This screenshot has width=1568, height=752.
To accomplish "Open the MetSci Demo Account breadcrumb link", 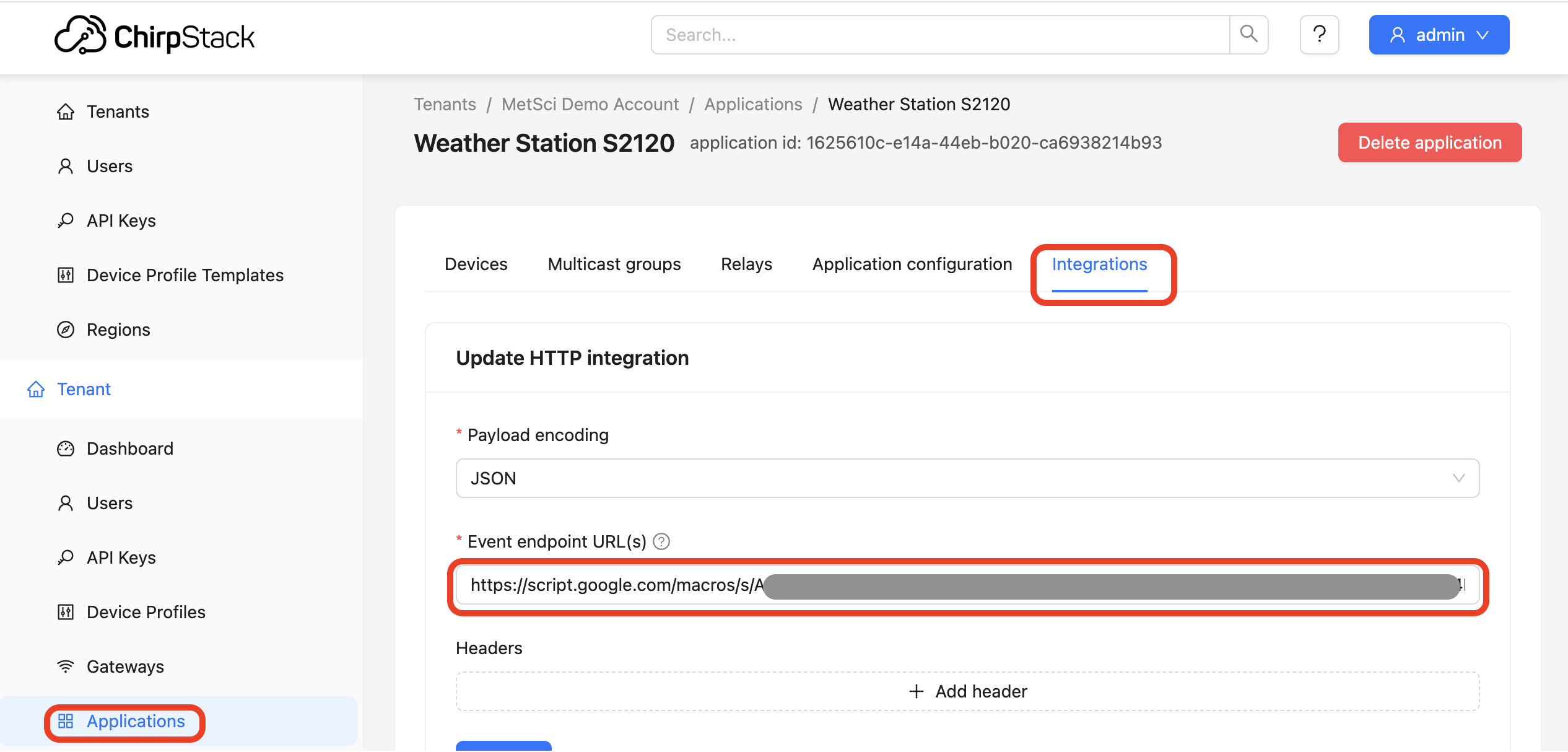I will tap(590, 104).
